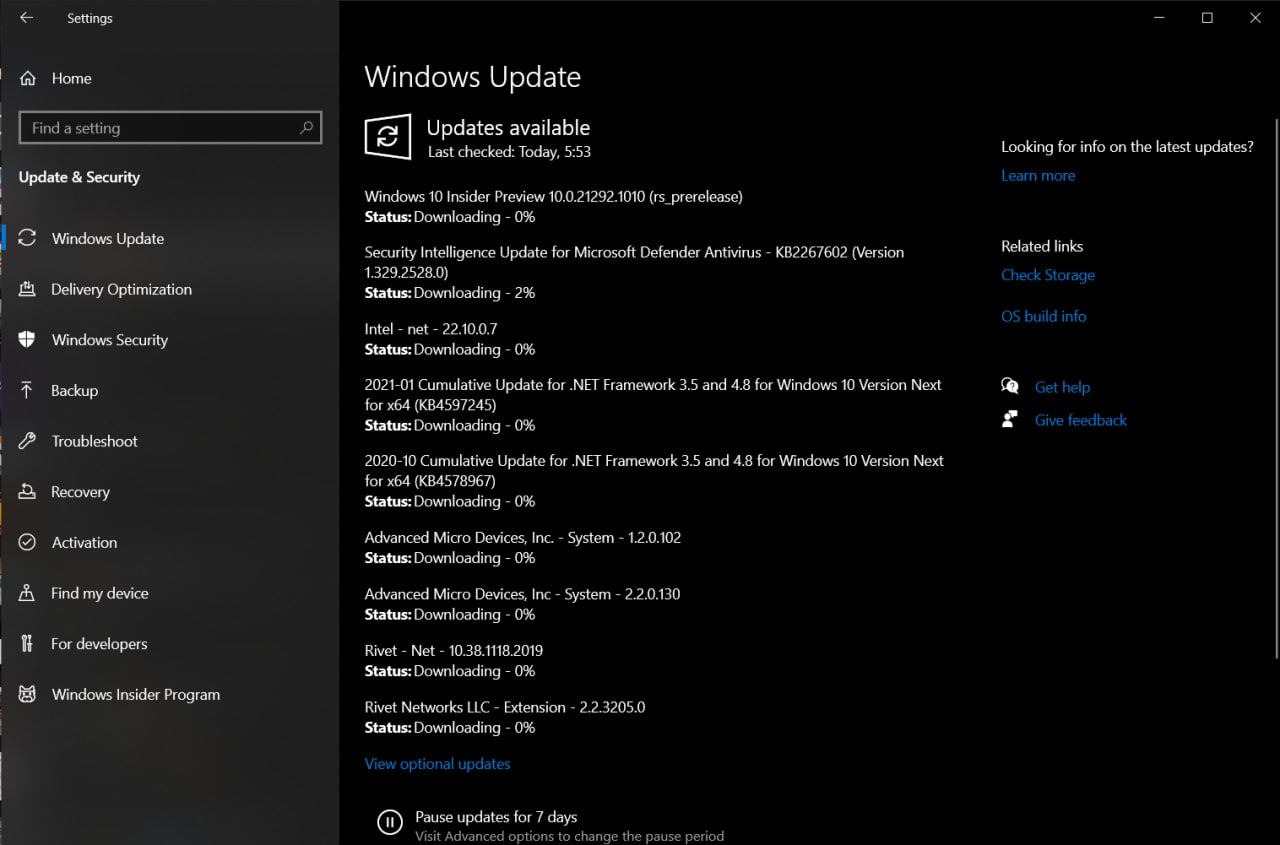Screen dimensions: 1280x845
Task: Open the Check Storage link
Action: [x=1048, y=275]
